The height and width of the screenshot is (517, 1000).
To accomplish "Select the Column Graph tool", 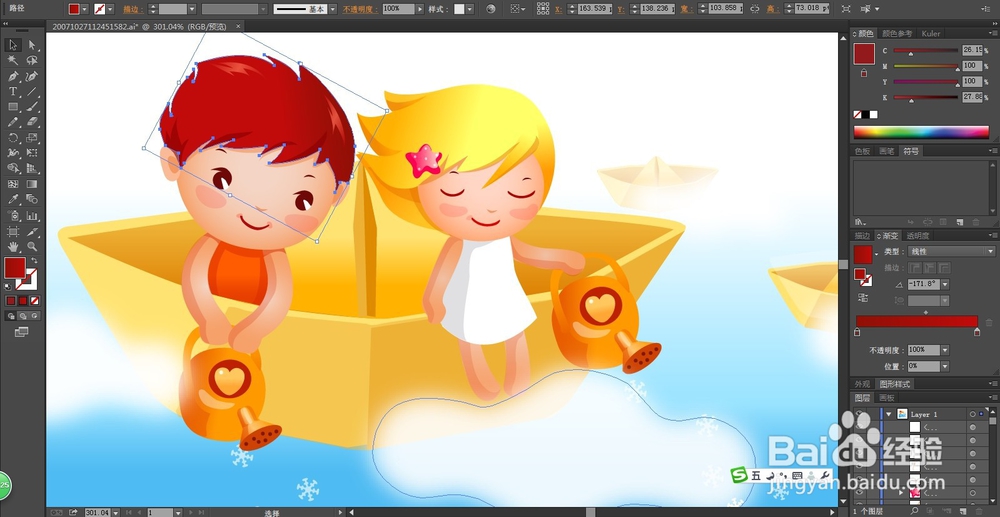I will [x=32, y=215].
